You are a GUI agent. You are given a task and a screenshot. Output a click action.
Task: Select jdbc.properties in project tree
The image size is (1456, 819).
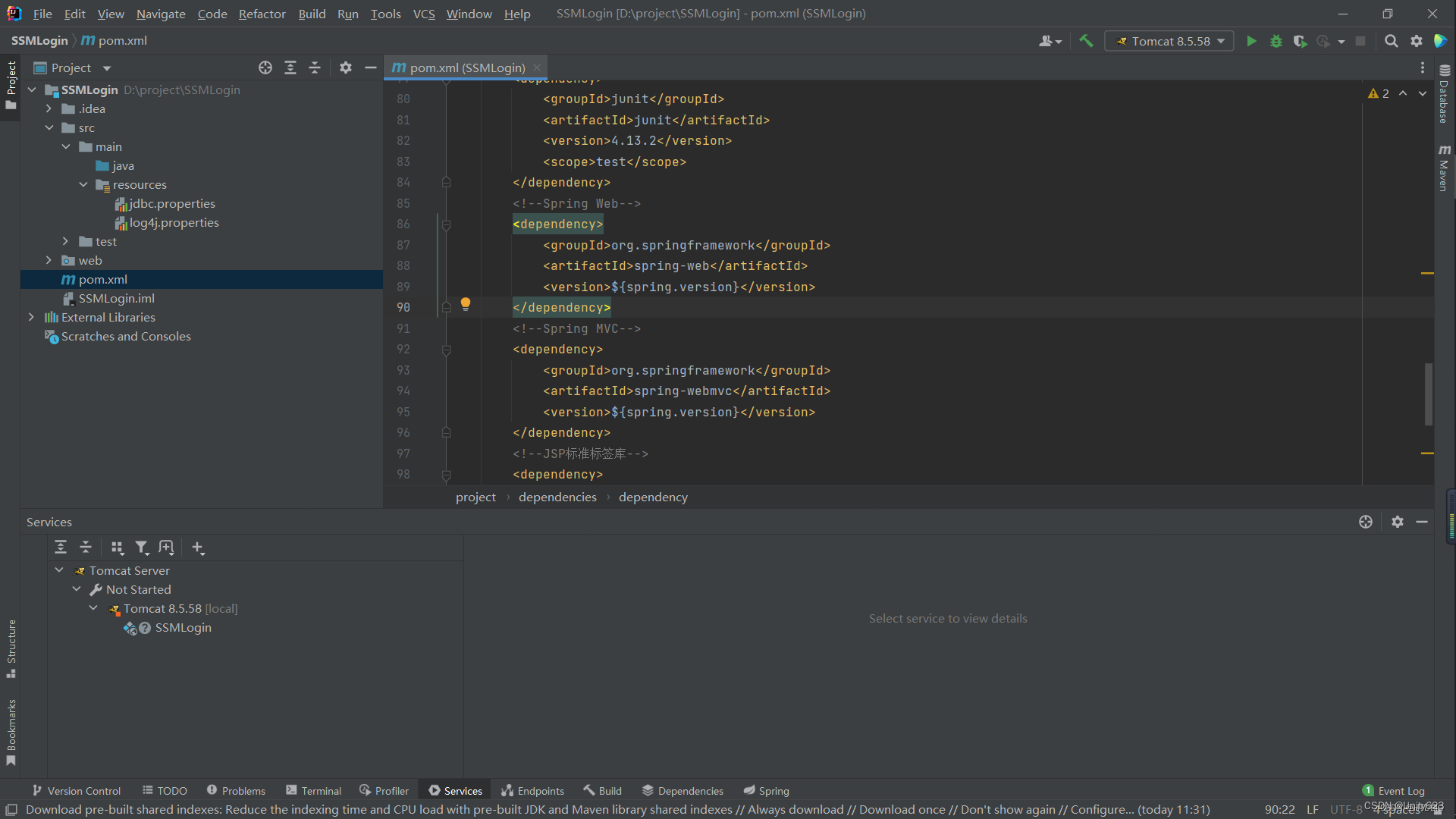(171, 203)
